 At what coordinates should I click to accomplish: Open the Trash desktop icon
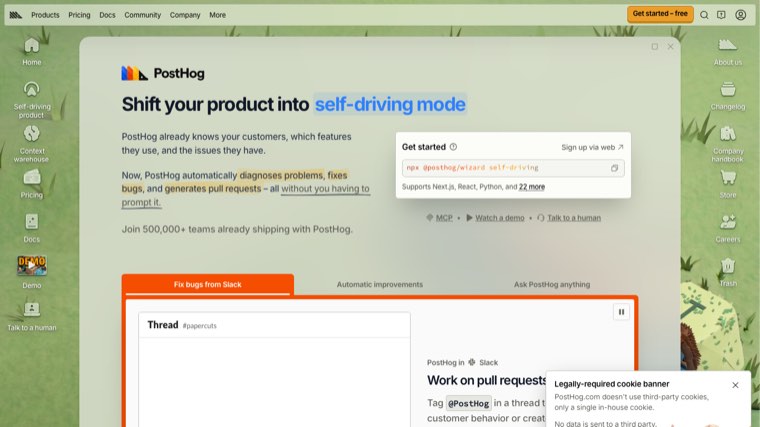(728, 272)
